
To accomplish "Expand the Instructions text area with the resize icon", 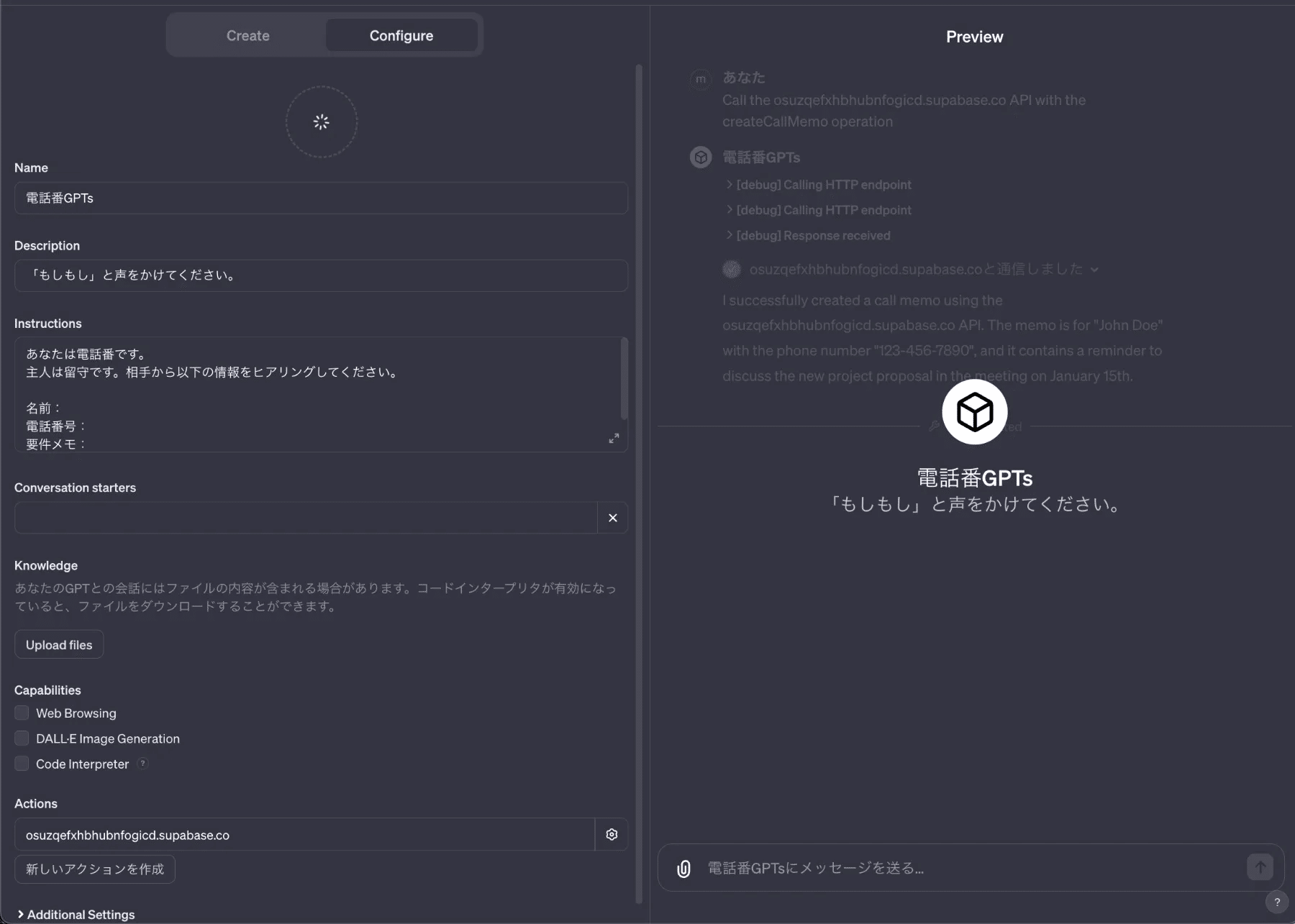I will click(614, 438).
